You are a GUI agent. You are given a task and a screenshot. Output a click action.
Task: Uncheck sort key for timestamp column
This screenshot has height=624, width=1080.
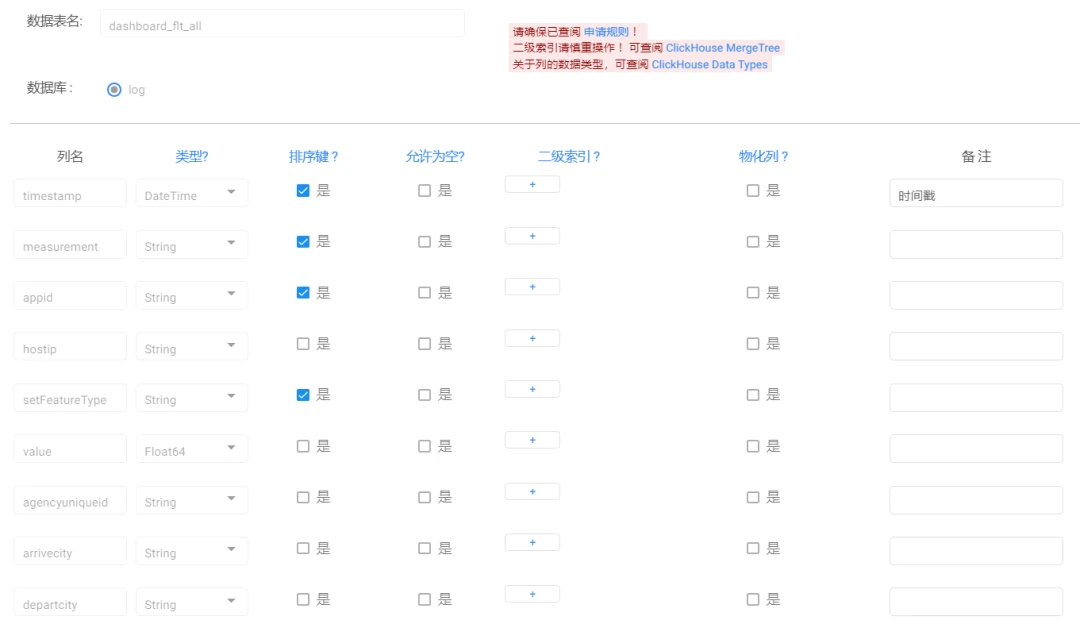click(303, 191)
